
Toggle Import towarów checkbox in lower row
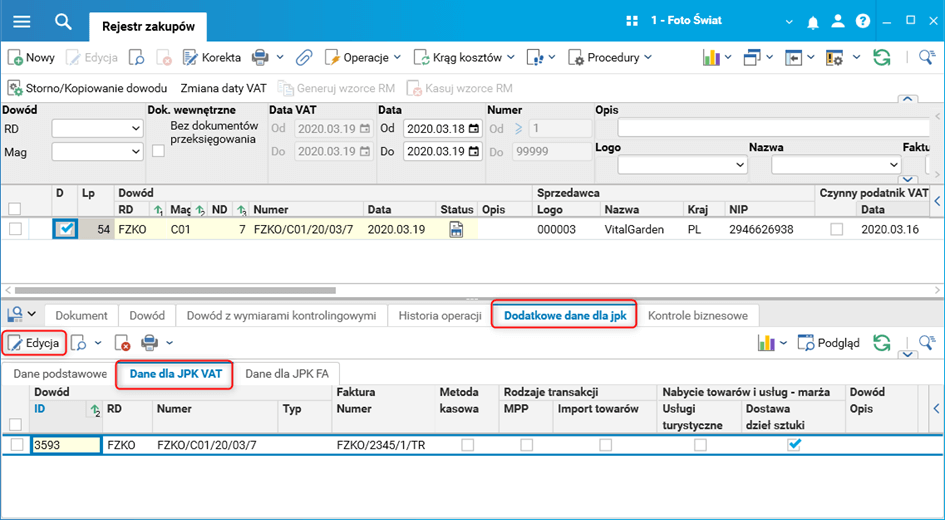606,445
